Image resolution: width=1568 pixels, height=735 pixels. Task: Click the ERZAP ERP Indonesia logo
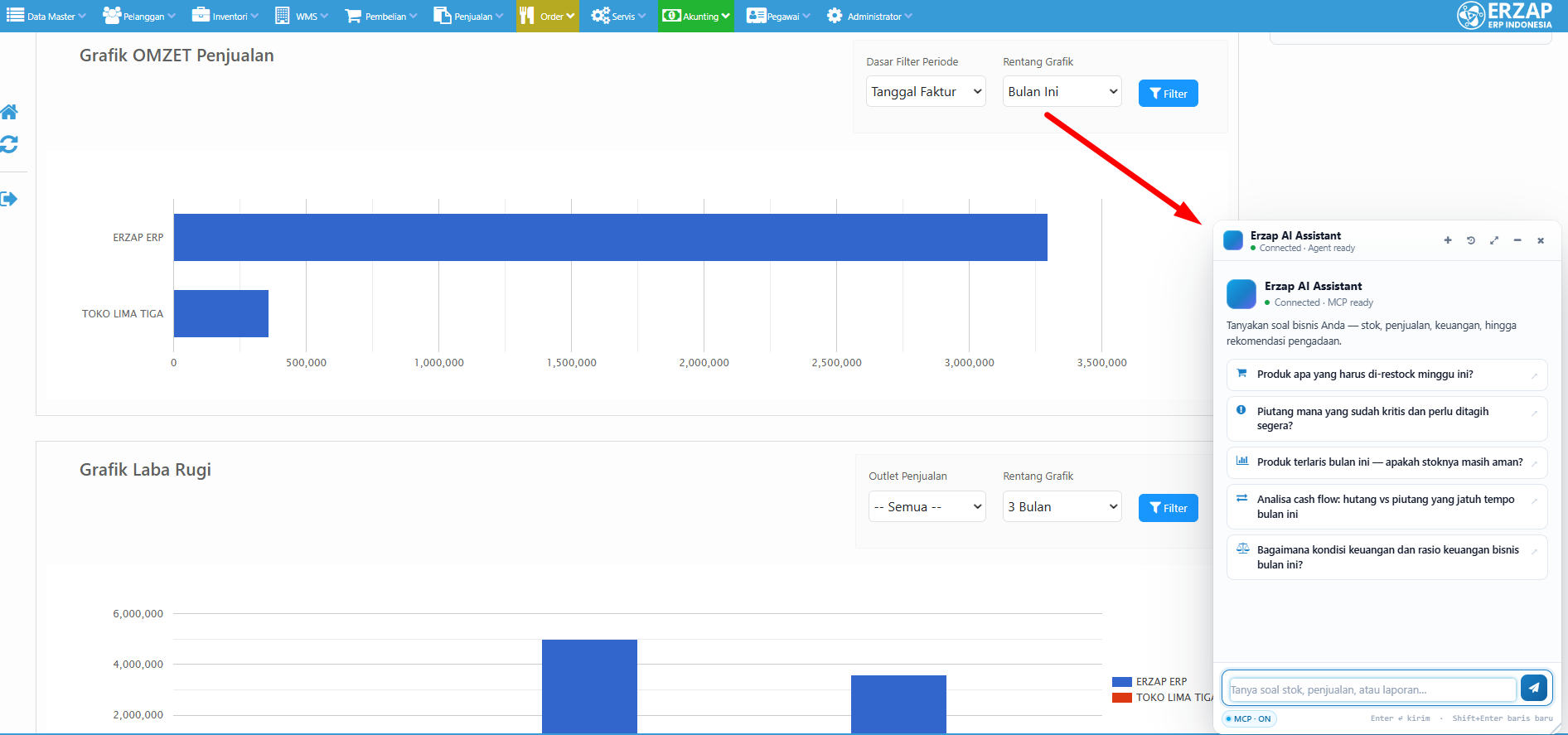(1504, 16)
